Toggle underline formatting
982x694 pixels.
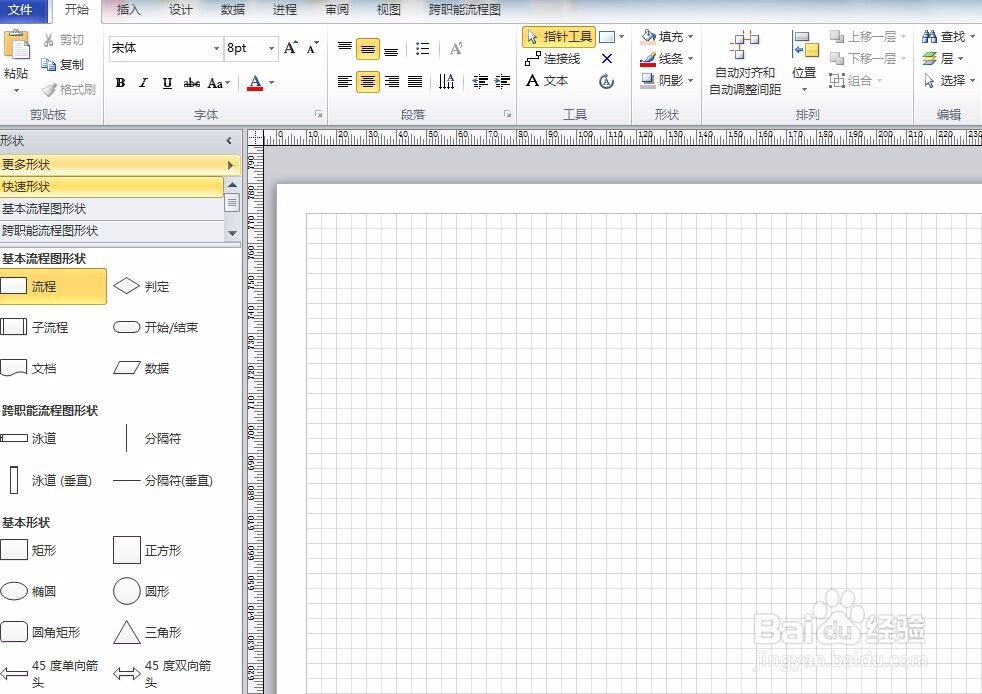pos(167,83)
